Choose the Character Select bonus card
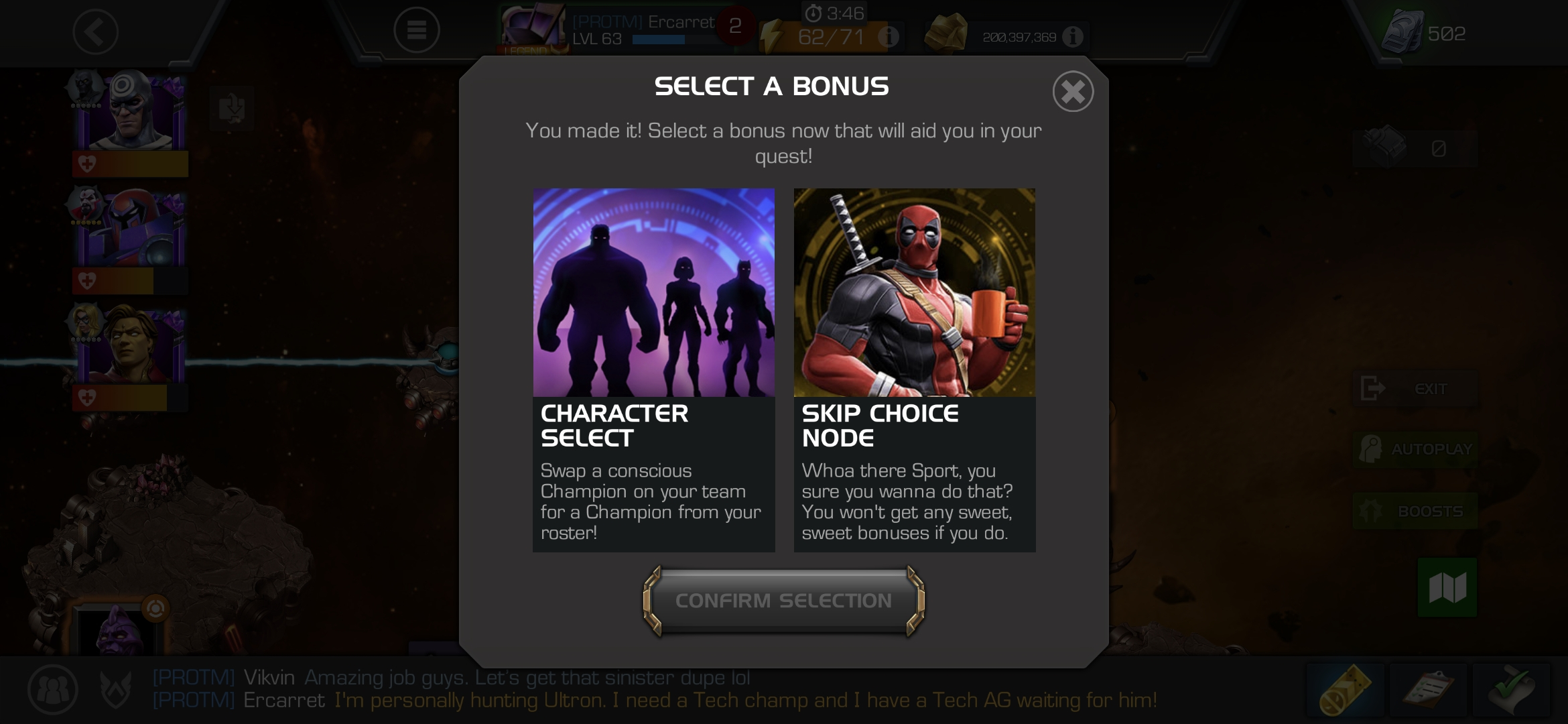Image resolution: width=1568 pixels, height=724 pixels. (654, 370)
